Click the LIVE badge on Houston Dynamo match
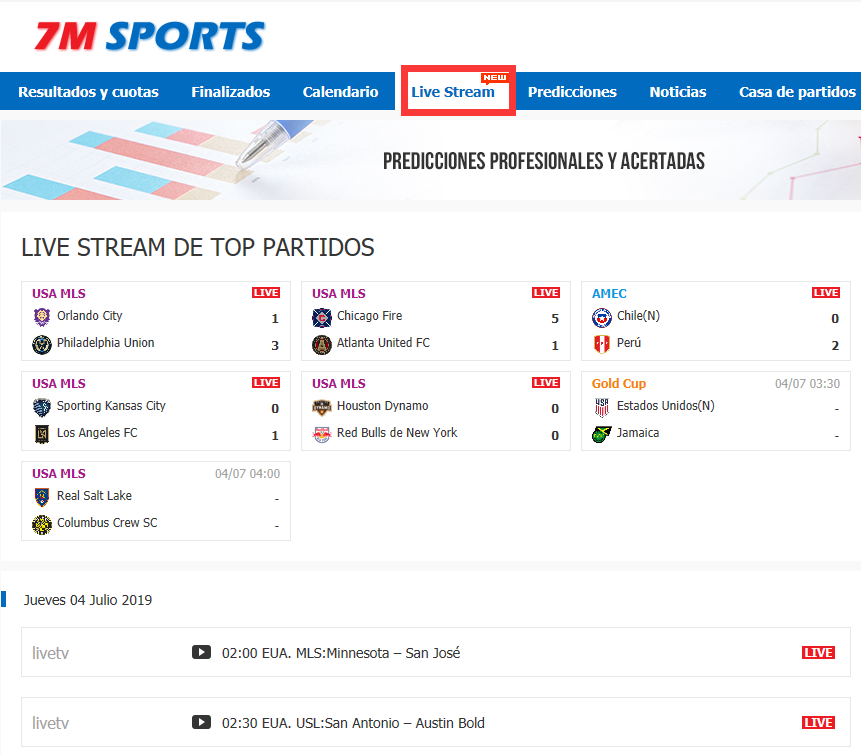Image resolution: width=861 pixels, height=755 pixels. [x=546, y=383]
